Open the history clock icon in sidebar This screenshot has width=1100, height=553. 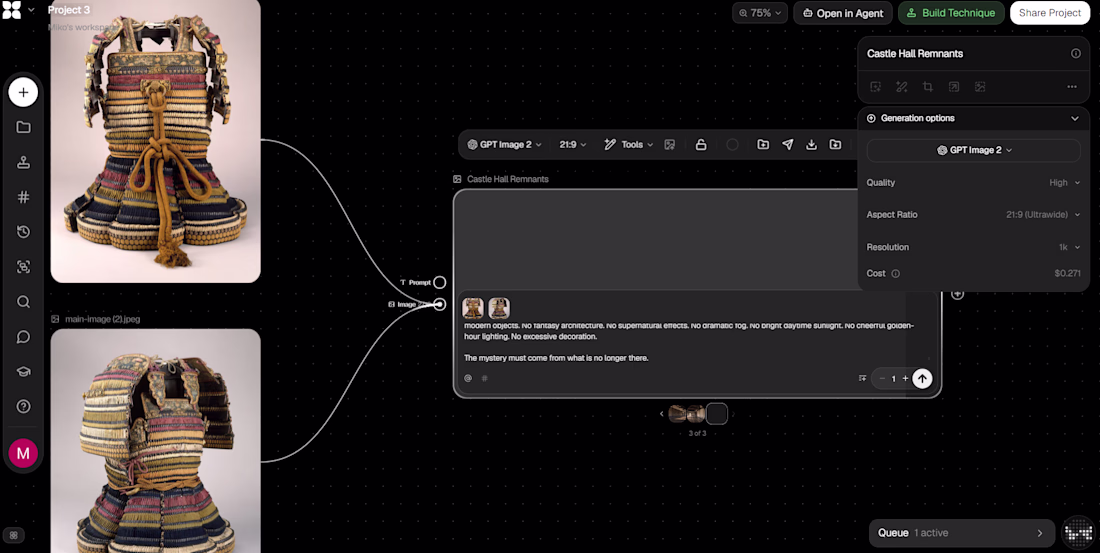[23, 232]
